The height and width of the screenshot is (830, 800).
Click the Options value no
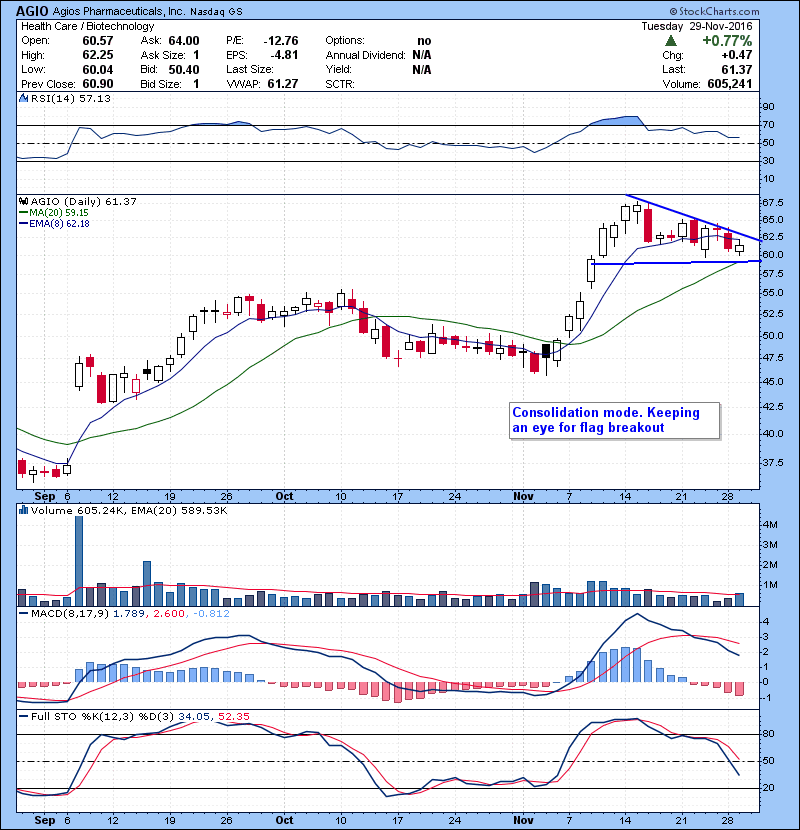[x=424, y=41]
